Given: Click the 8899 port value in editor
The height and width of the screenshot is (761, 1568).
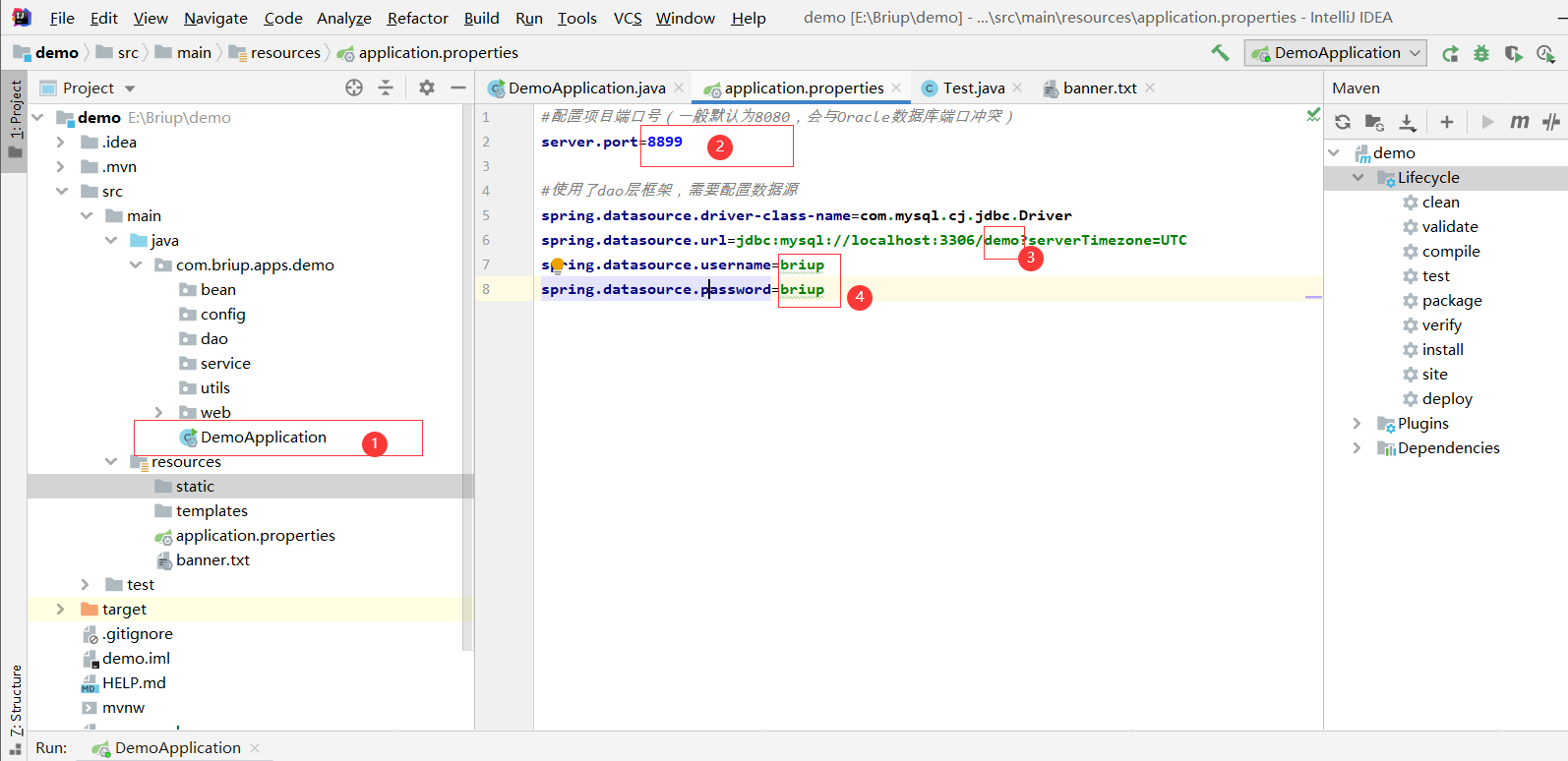Looking at the screenshot, I should click(664, 142).
